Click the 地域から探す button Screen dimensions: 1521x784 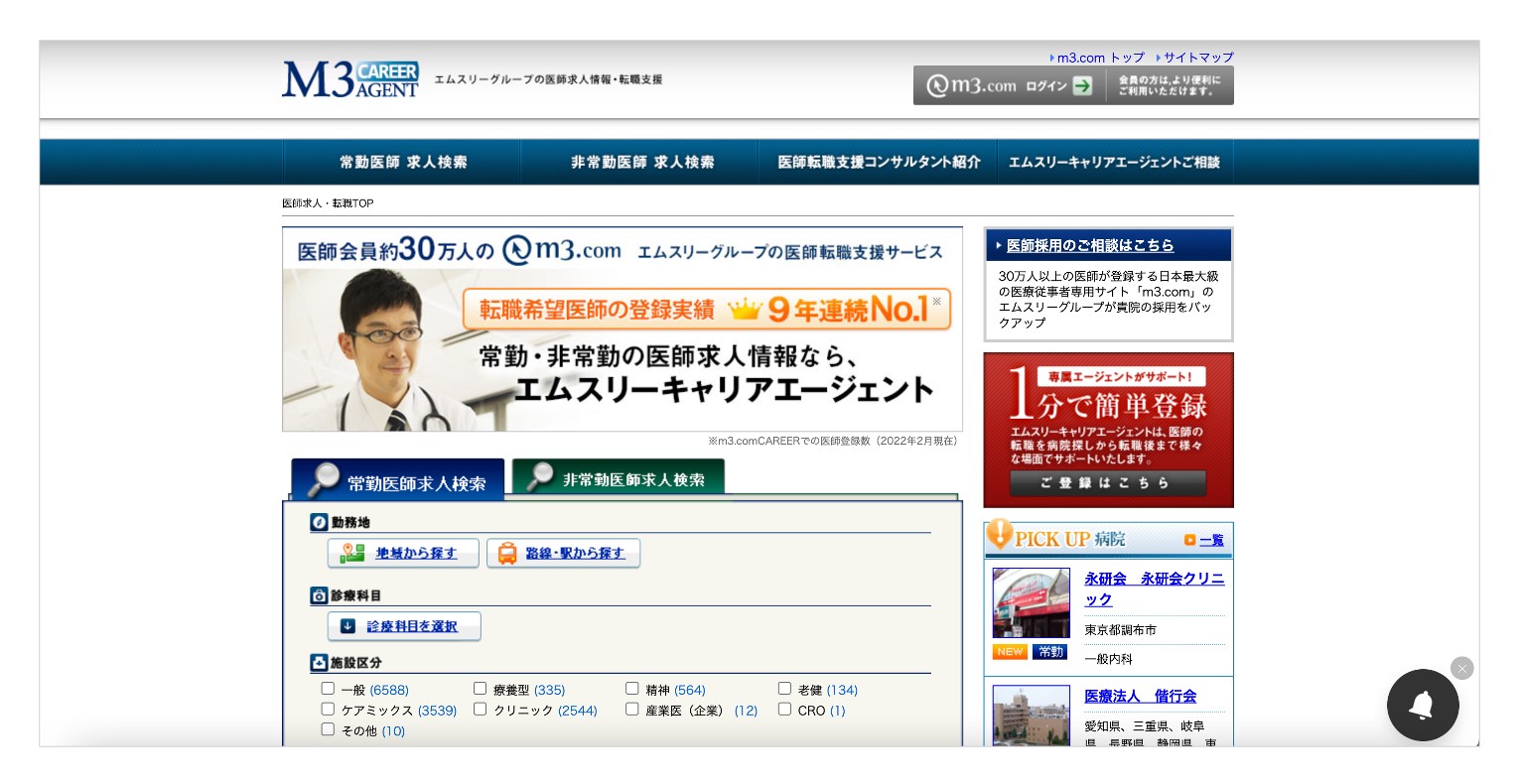[403, 554]
